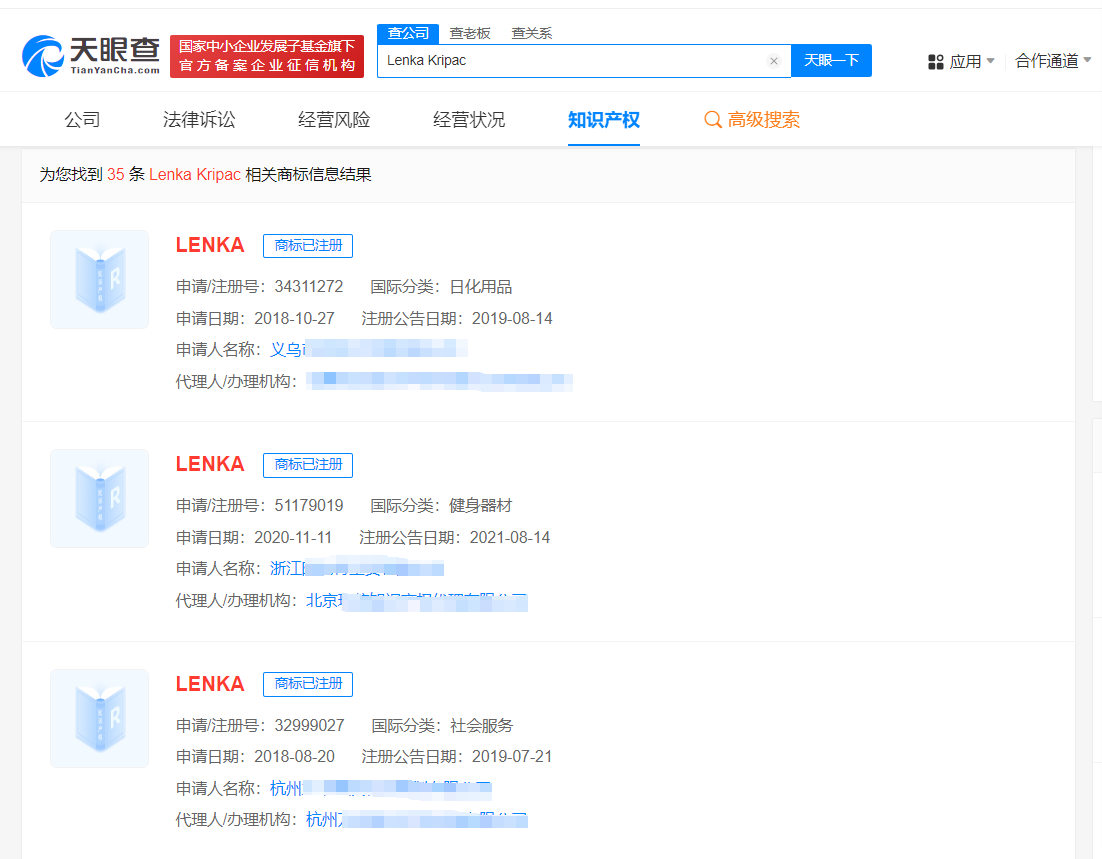1102x859 pixels.
Task: Open the 经营状况 tab
Action: 468,119
